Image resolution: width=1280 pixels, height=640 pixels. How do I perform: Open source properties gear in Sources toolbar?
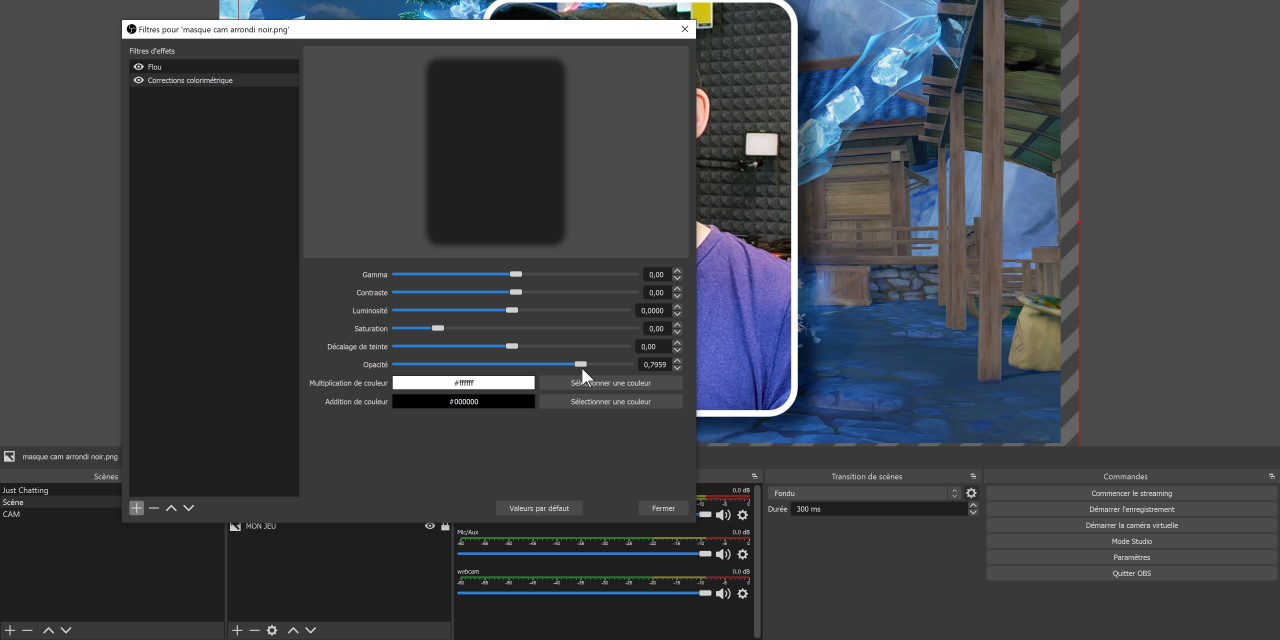(x=272, y=630)
